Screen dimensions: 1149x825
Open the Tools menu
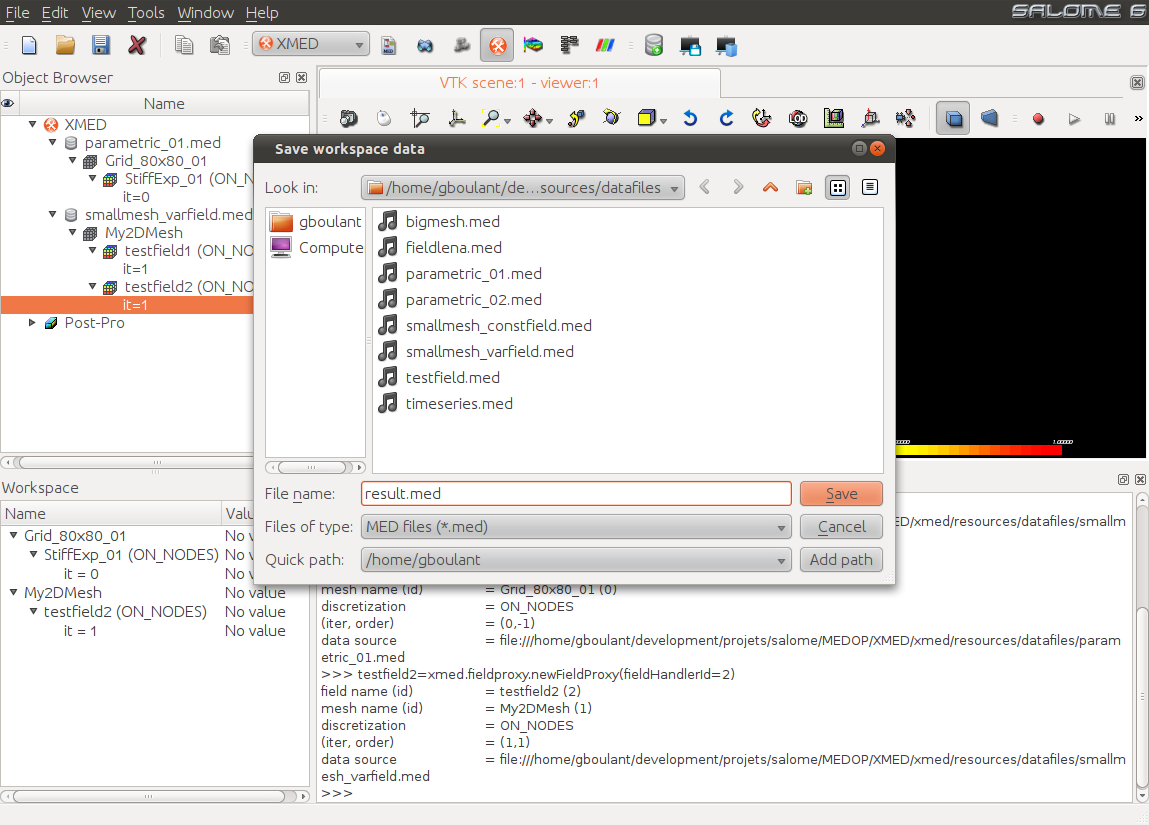[x=146, y=12]
